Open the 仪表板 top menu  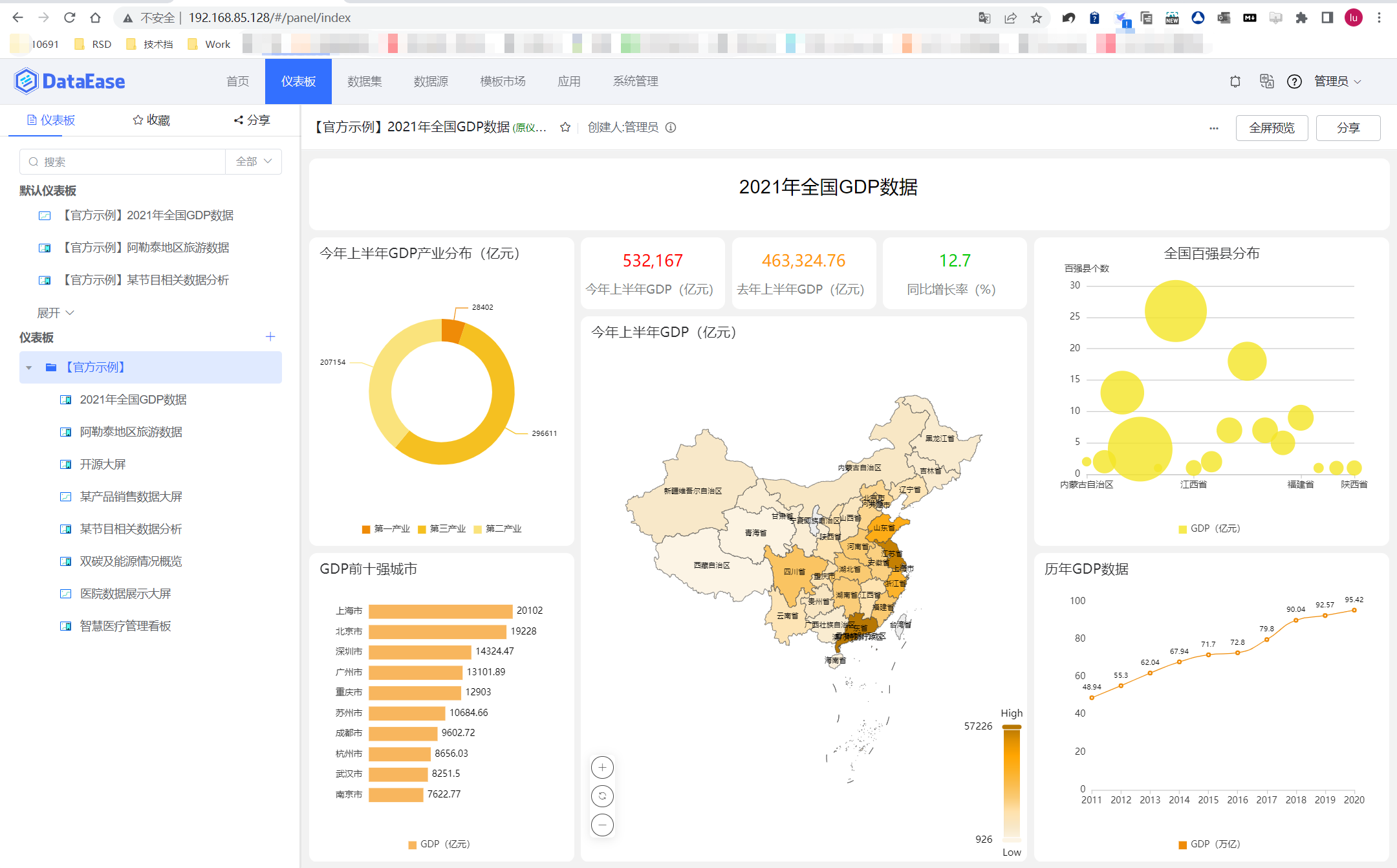(298, 81)
